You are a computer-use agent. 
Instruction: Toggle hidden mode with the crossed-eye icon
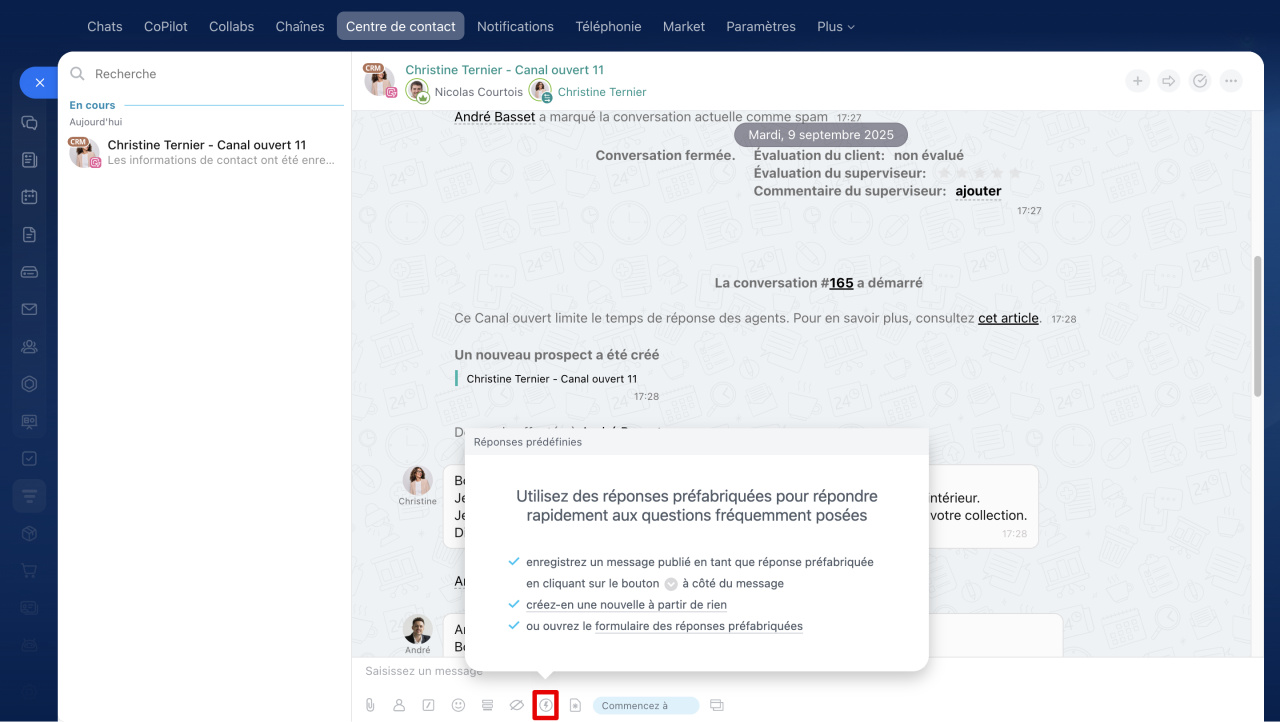516,705
